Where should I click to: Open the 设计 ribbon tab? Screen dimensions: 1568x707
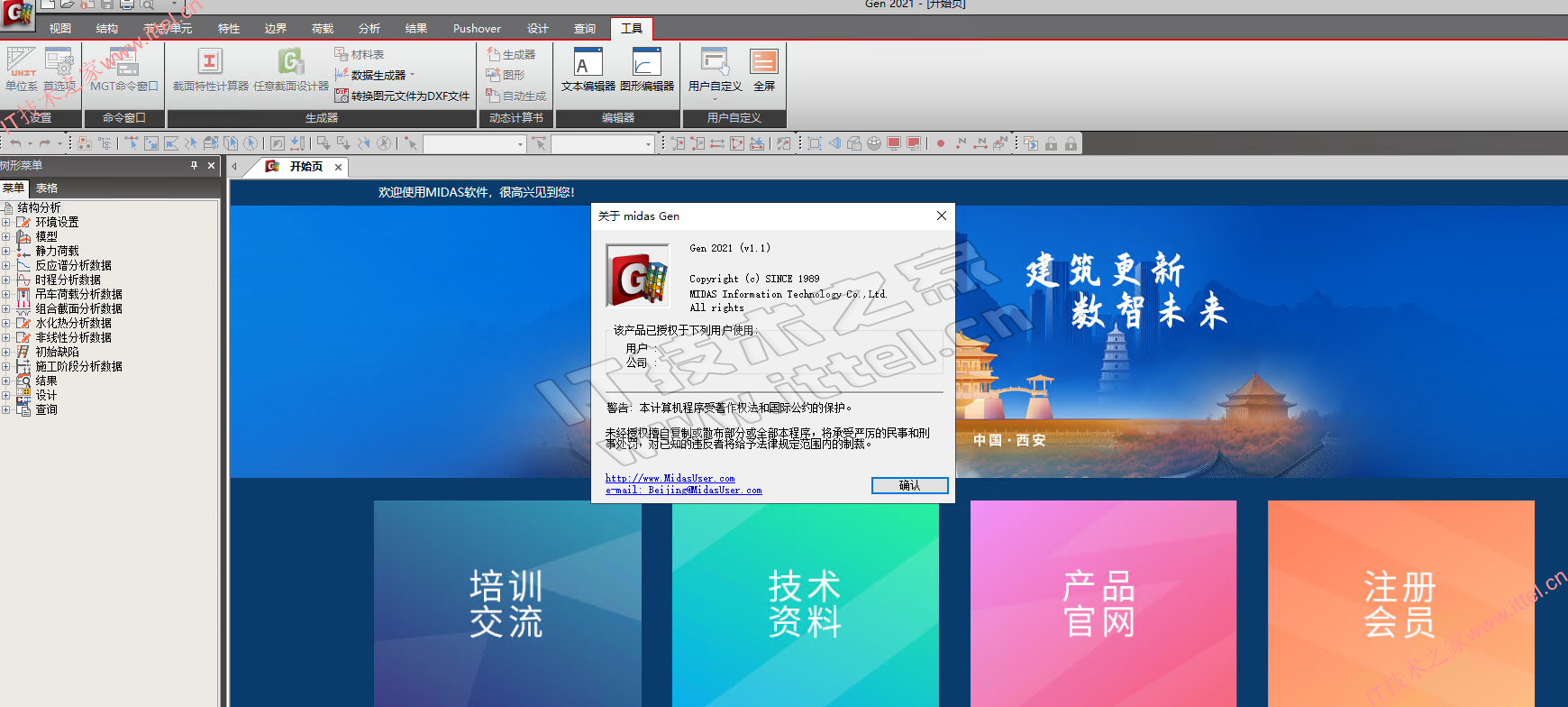pyautogui.click(x=538, y=29)
